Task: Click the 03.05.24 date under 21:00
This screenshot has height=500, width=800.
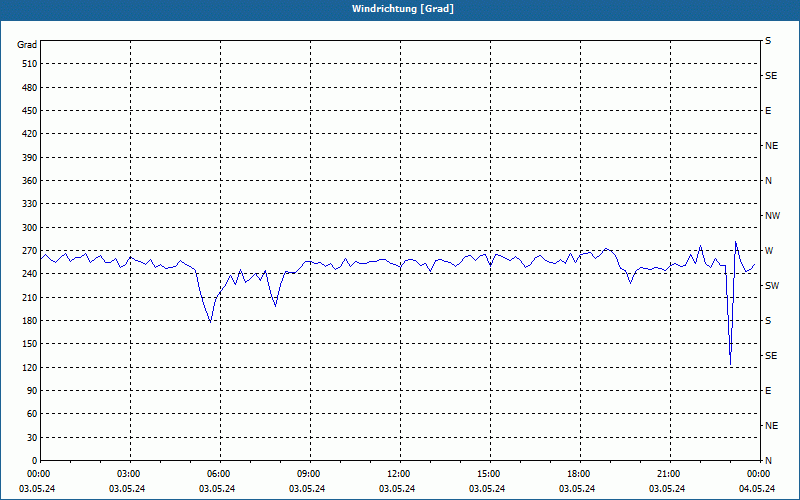Action: pyautogui.click(x=667, y=489)
